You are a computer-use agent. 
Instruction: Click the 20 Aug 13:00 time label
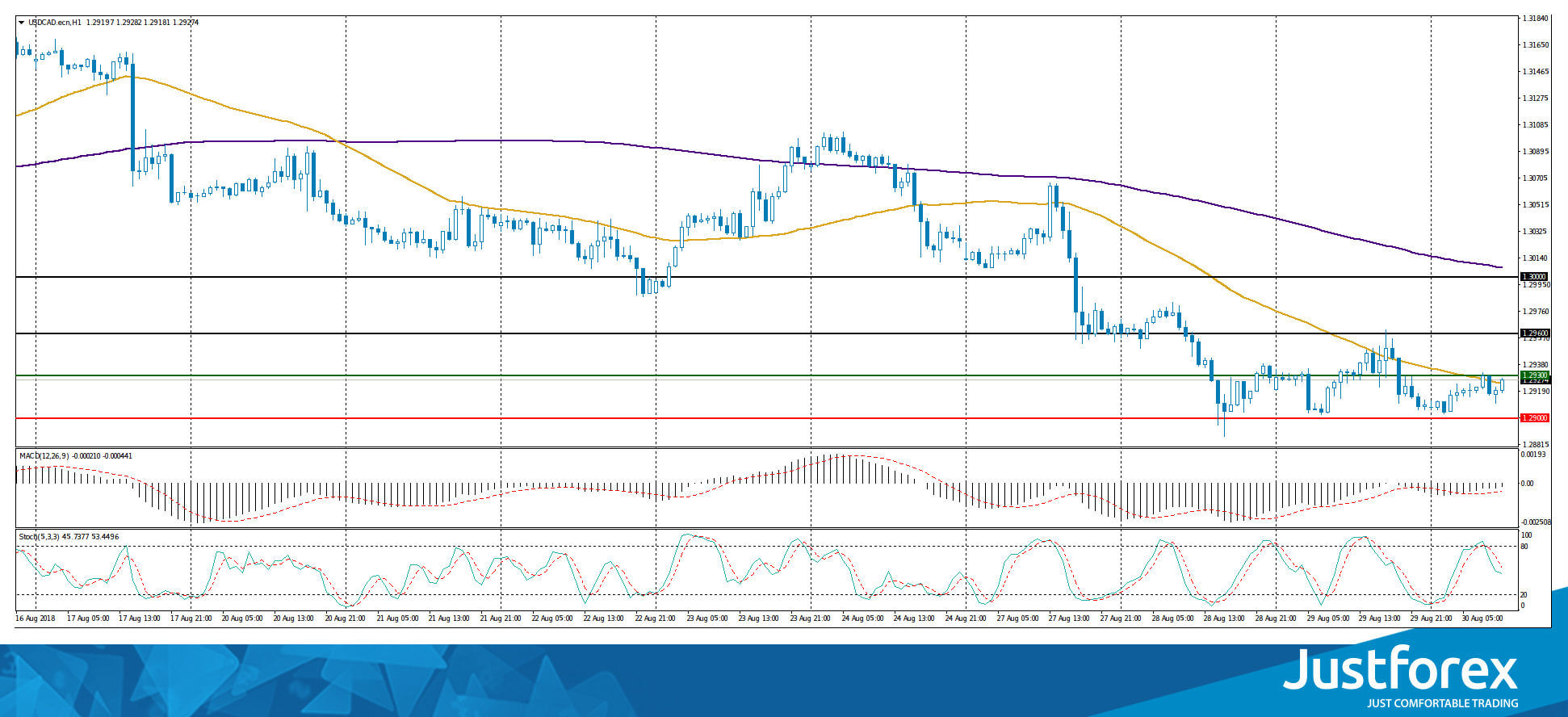294,618
